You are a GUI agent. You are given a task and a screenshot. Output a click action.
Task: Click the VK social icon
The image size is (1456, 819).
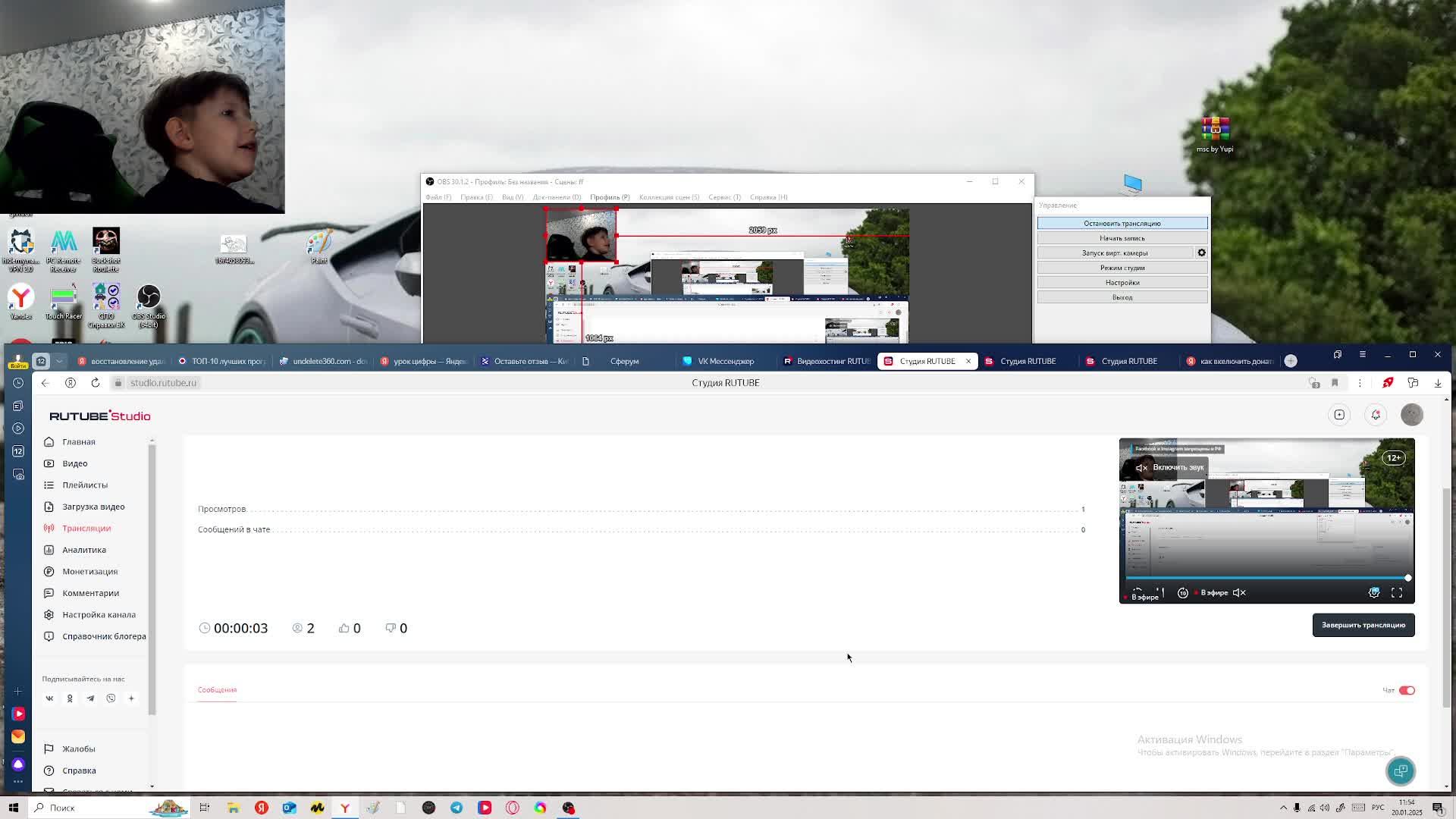click(49, 698)
